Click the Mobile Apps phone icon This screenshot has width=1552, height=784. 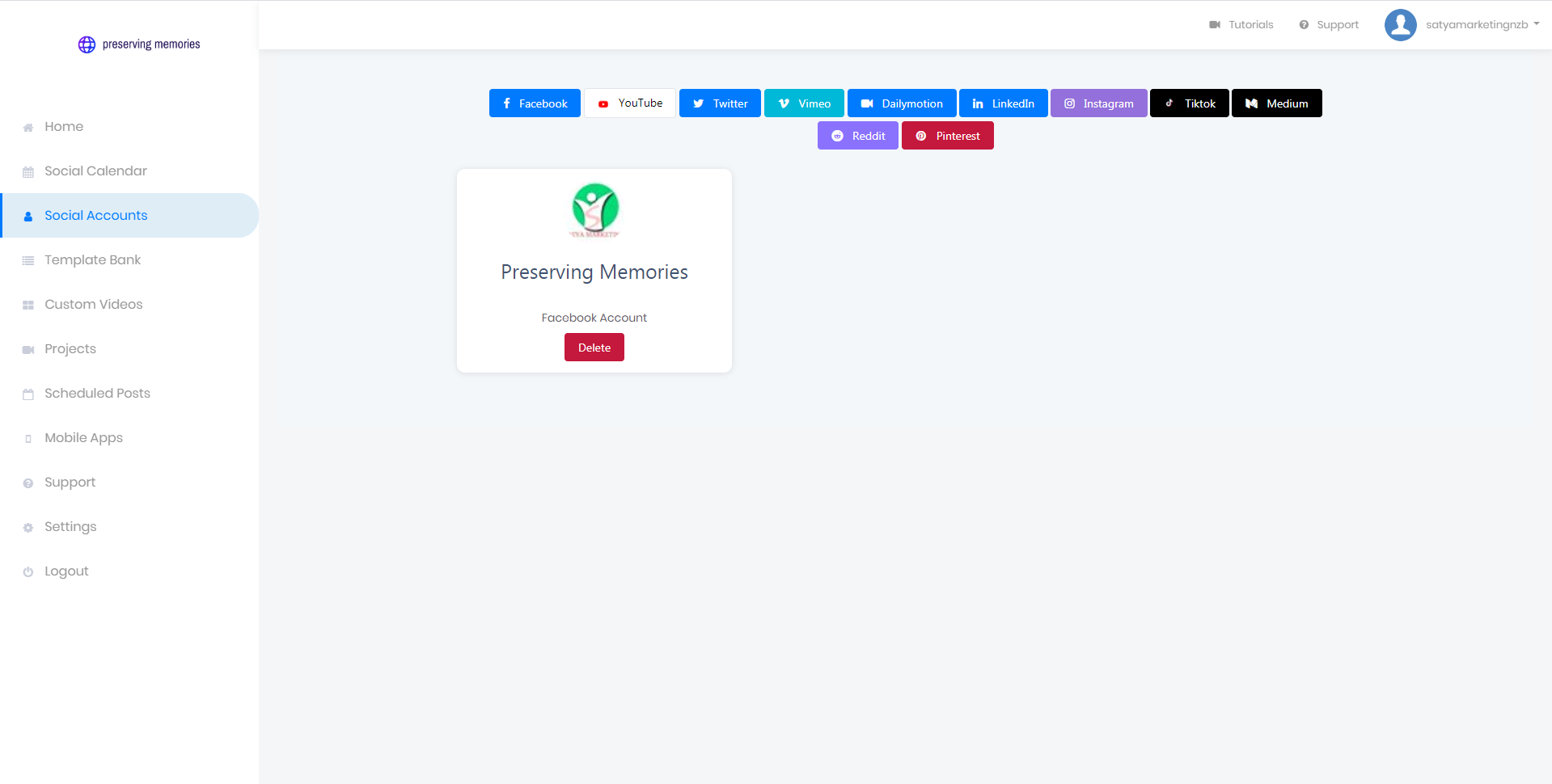[x=28, y=439]
